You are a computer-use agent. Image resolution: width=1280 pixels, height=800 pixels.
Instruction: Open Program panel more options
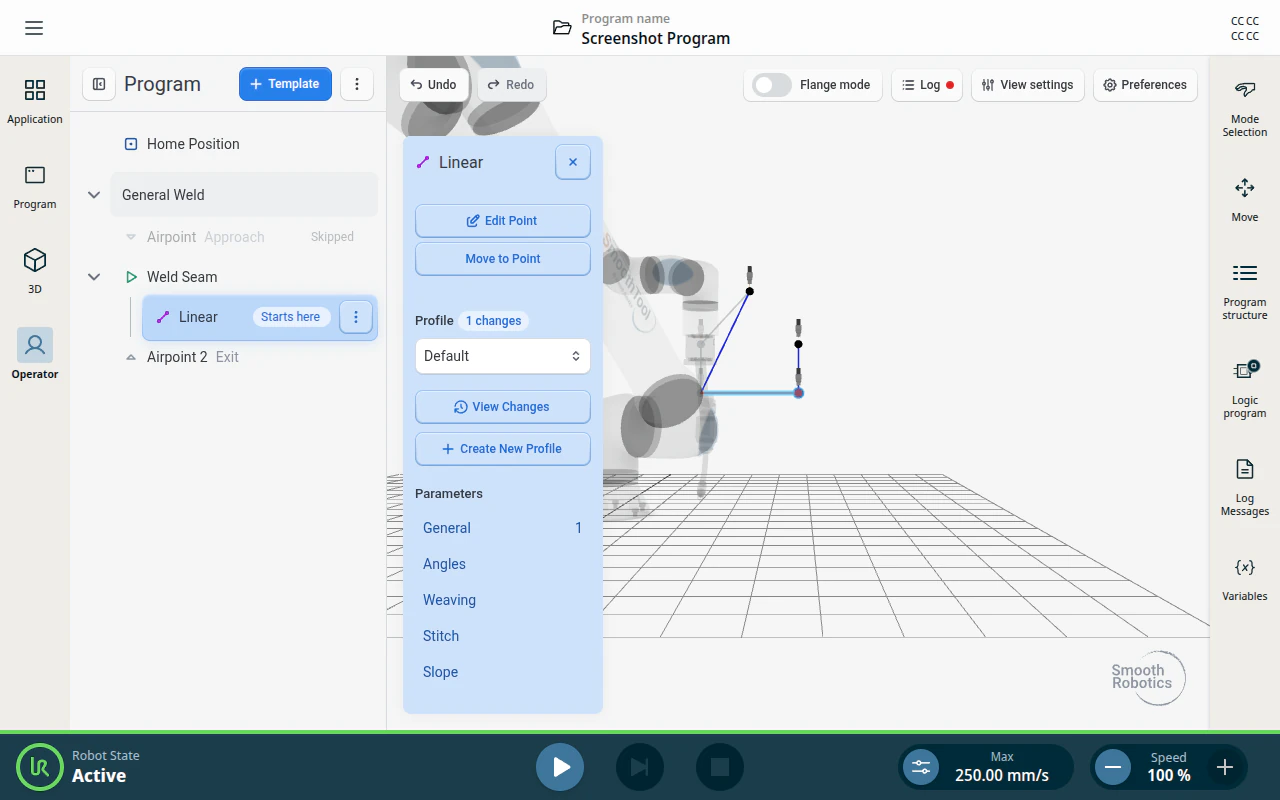(x=357, y=84)
